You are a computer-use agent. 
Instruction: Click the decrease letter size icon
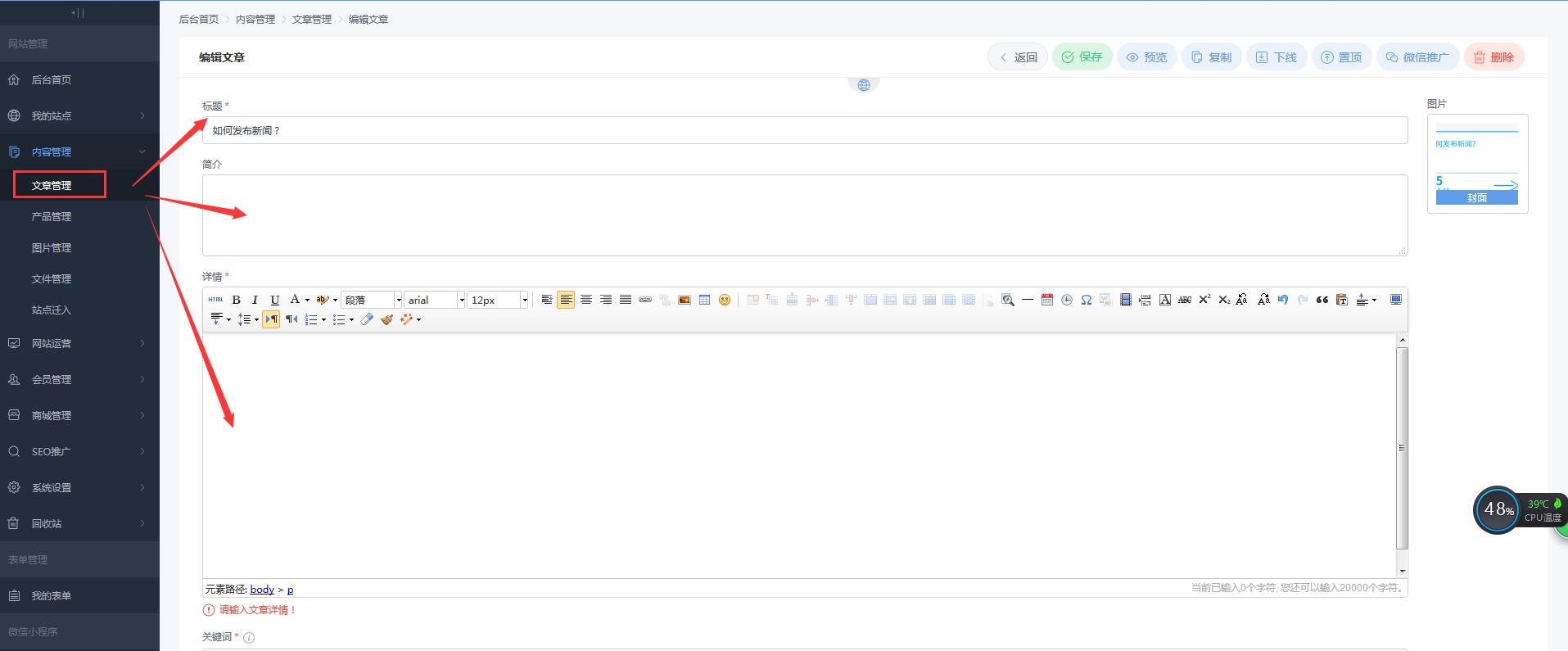(x=1263, y=300)
